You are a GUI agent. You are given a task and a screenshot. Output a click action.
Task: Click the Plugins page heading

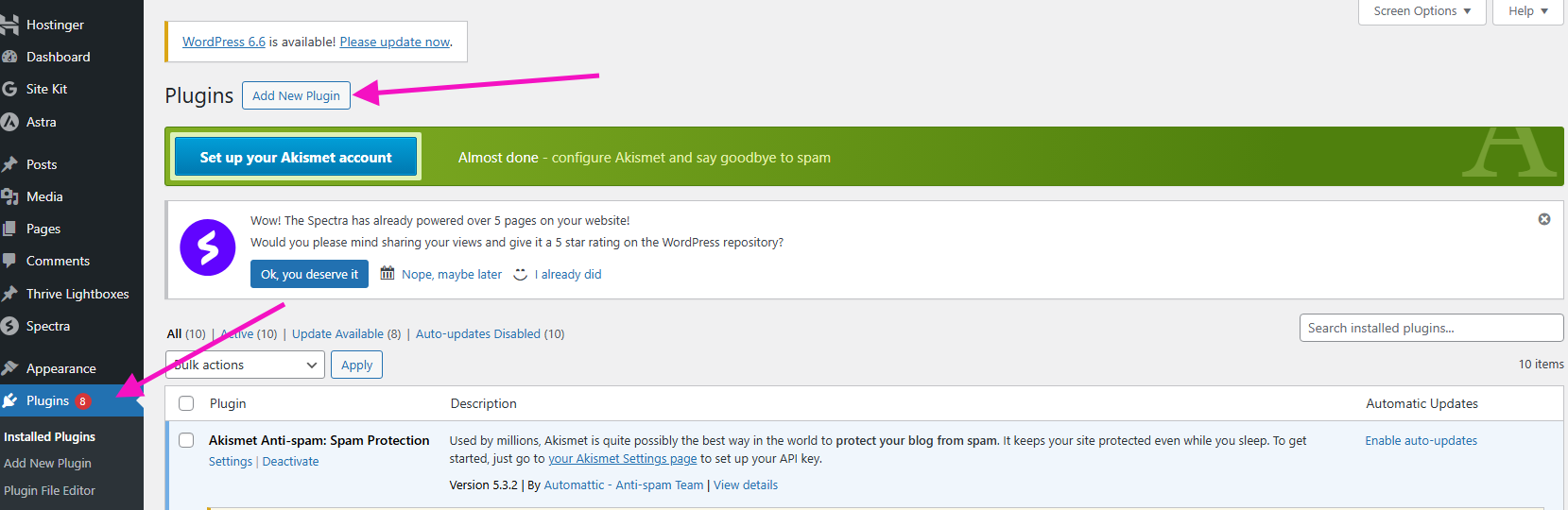coord(198,95)
